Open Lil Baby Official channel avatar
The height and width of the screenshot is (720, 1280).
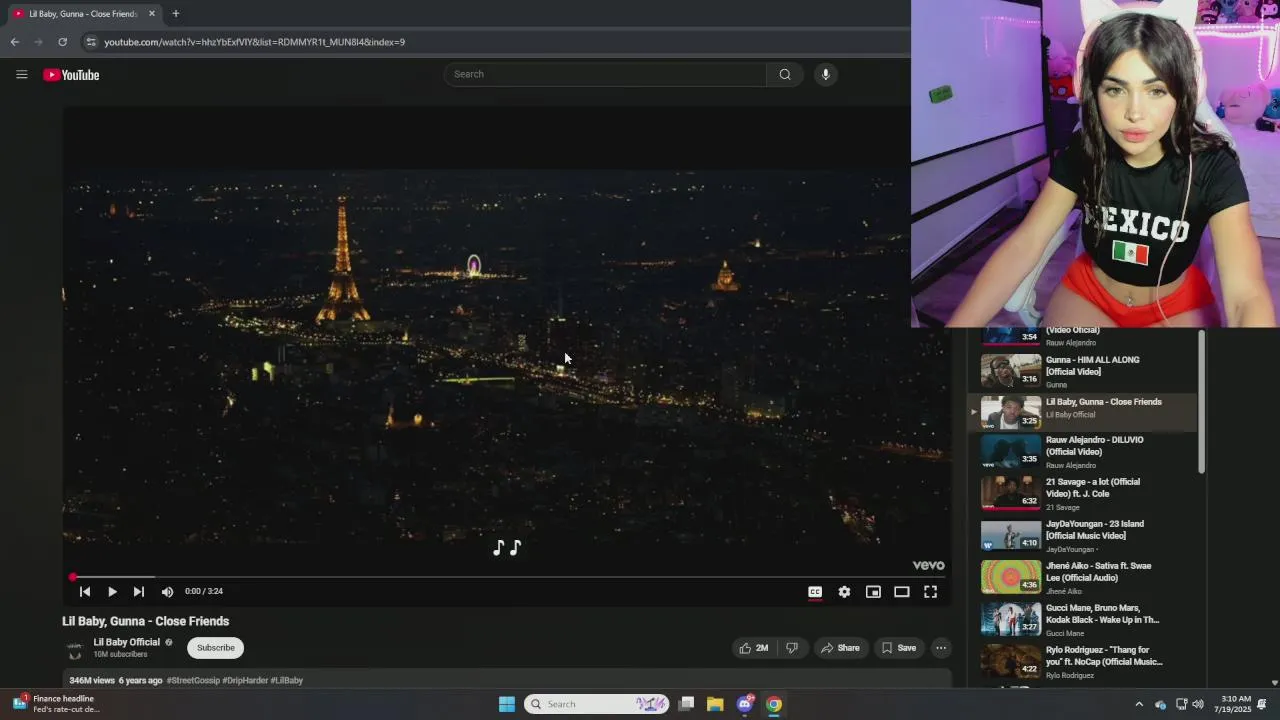[74, 648]
